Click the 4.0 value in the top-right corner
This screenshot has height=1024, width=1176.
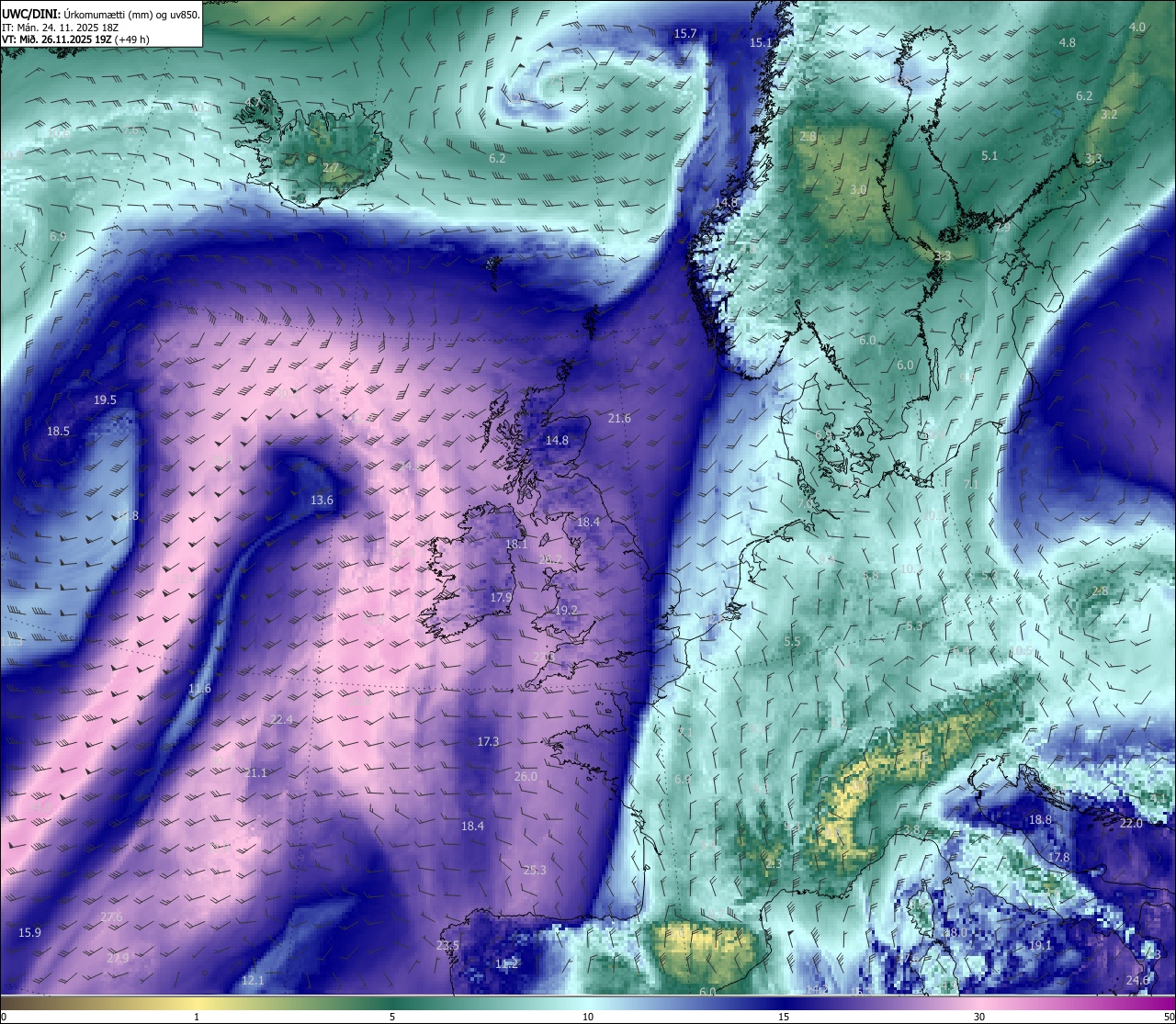(x=1137, y=28)
